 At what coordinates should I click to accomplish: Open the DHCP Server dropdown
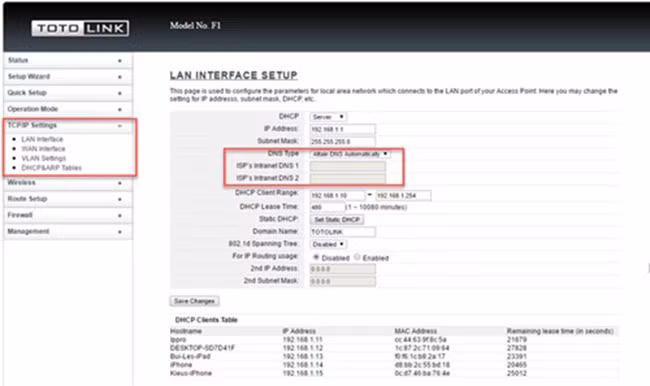pos(328,117)
